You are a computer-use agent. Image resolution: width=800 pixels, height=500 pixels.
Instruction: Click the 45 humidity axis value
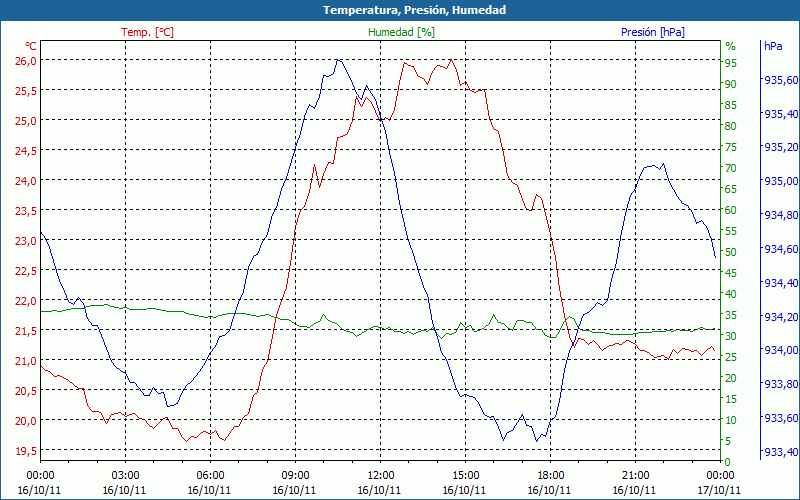tap(731, 273)
